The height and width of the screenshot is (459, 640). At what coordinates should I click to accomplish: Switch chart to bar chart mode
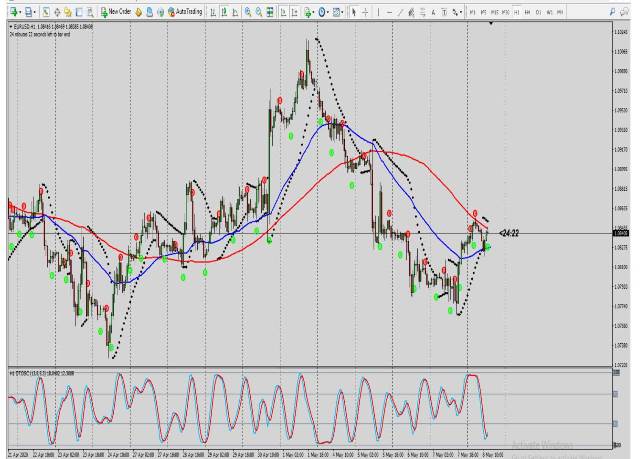coord(211,11)
